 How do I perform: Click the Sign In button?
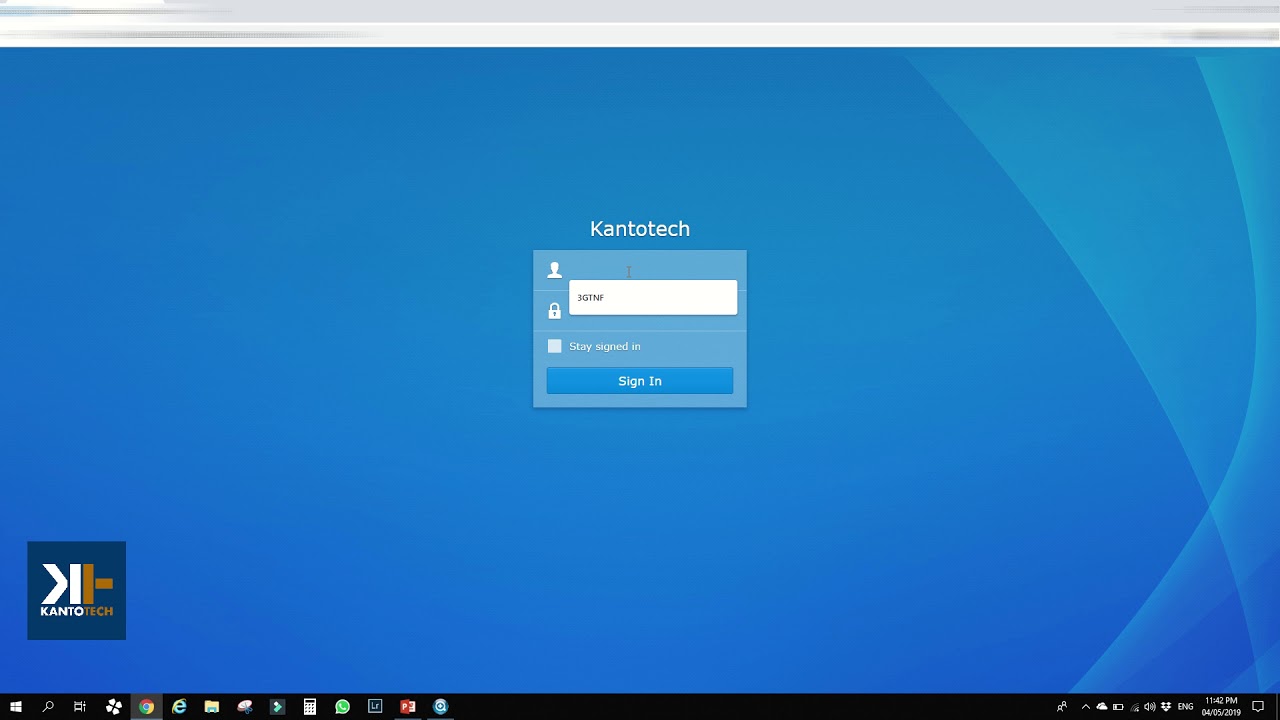640,381
